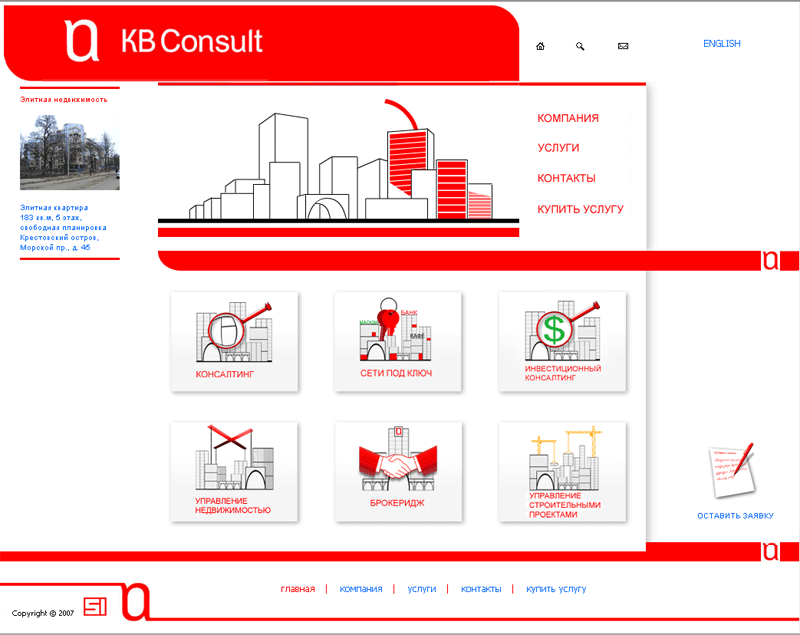
Task: Switch to the ENGLISH version
Action: click(x=720, y=43)
